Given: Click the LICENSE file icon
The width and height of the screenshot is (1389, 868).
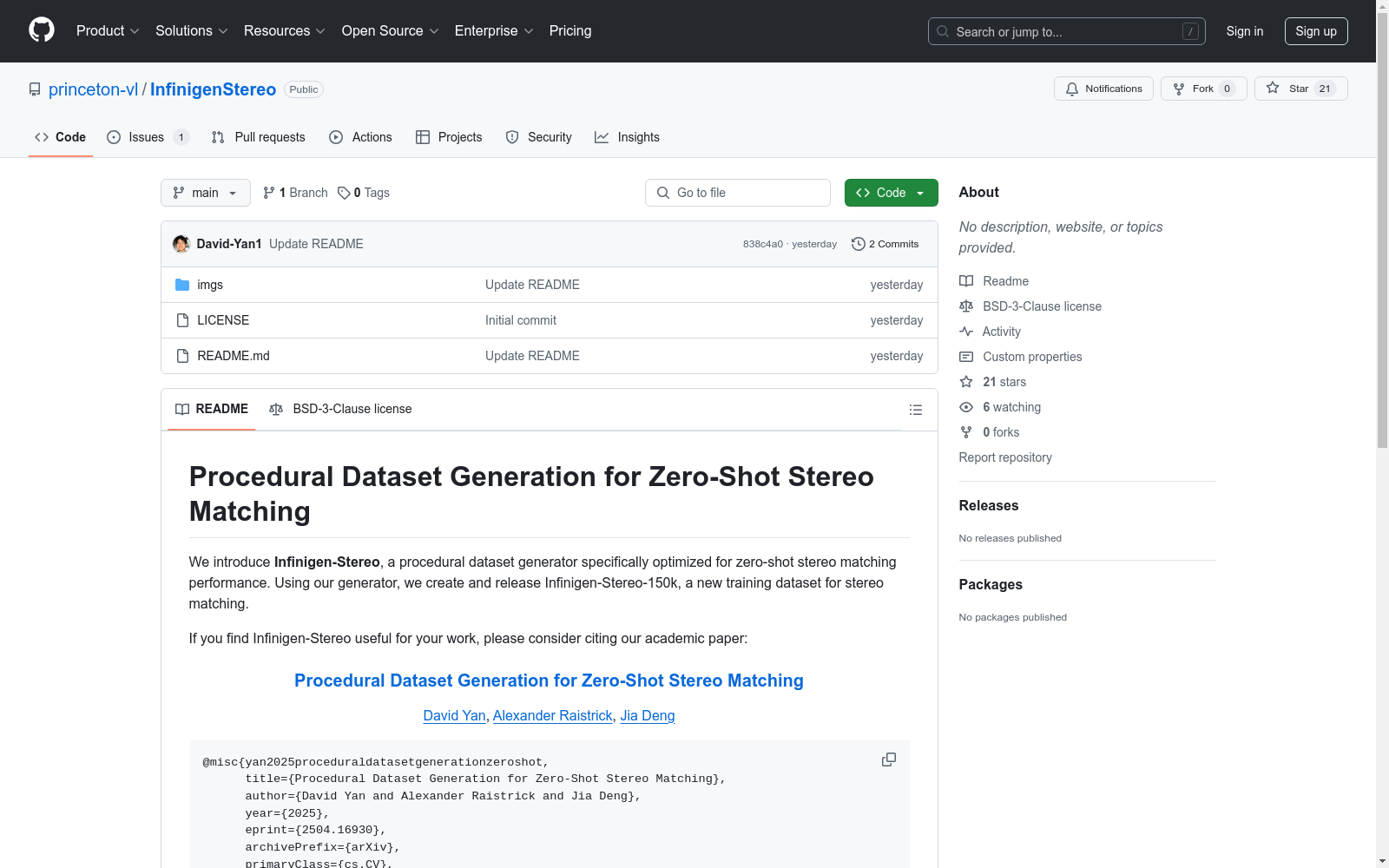Looking at the screenshot, I should tap(182, 320).
